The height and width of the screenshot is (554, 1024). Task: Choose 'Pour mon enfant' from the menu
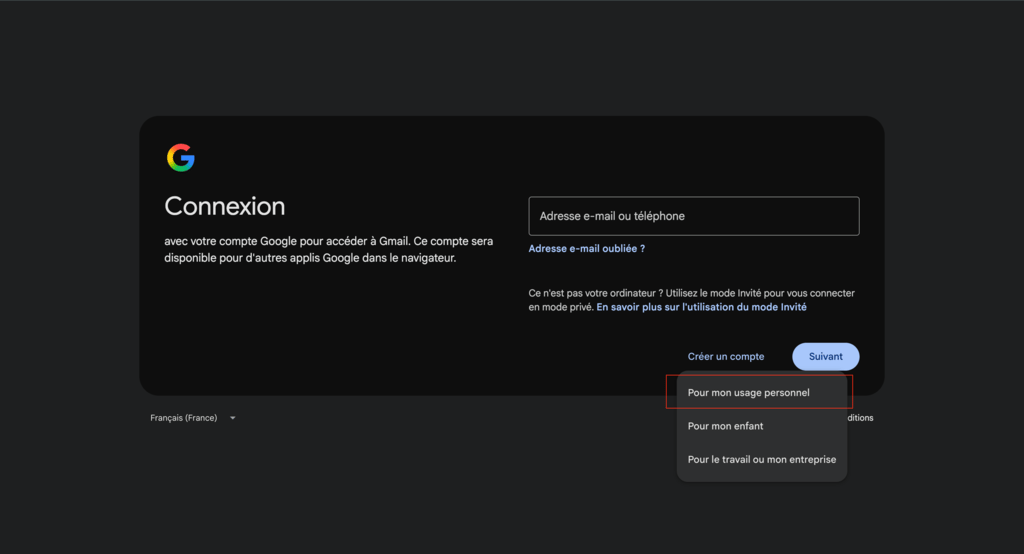pos(761,426)
